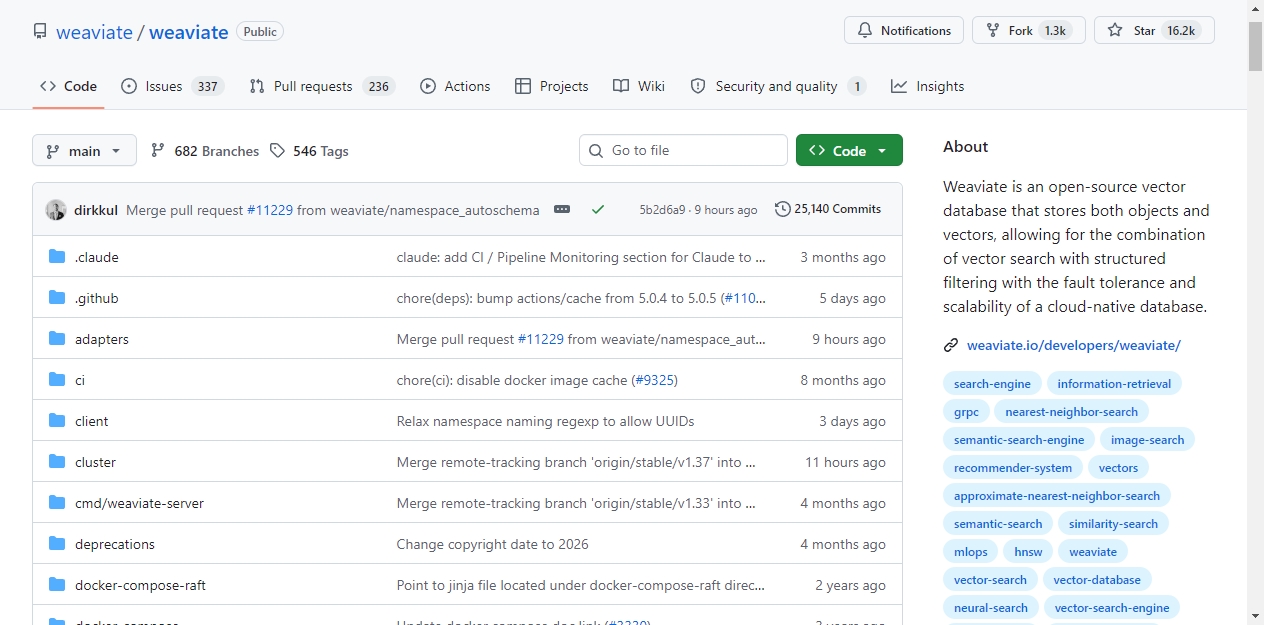Select the mlops topic tag
The width and height of the screenshot is (1264, 625).
[x=971, y=552]
